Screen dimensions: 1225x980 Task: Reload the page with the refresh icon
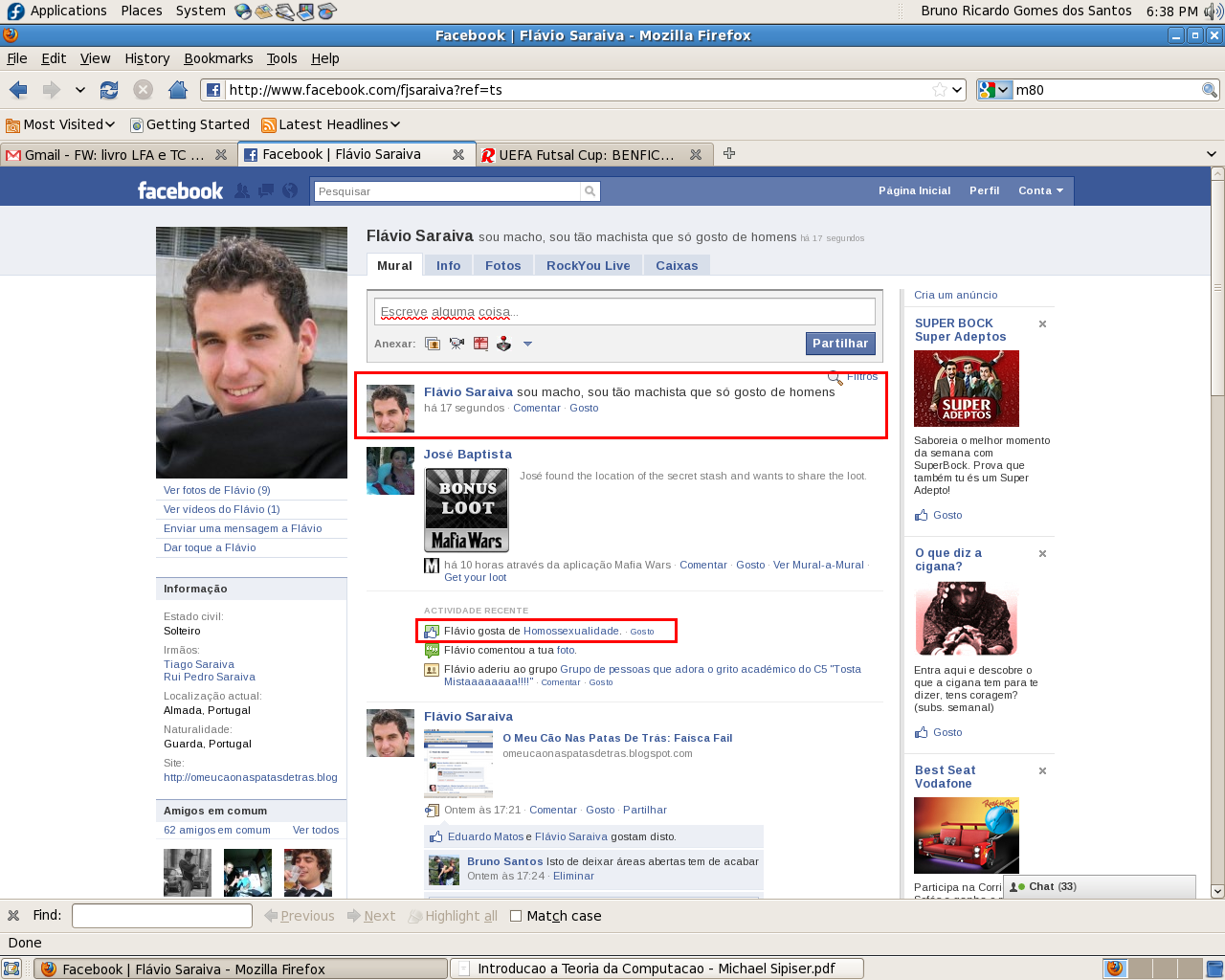click(x=109, y=90)
